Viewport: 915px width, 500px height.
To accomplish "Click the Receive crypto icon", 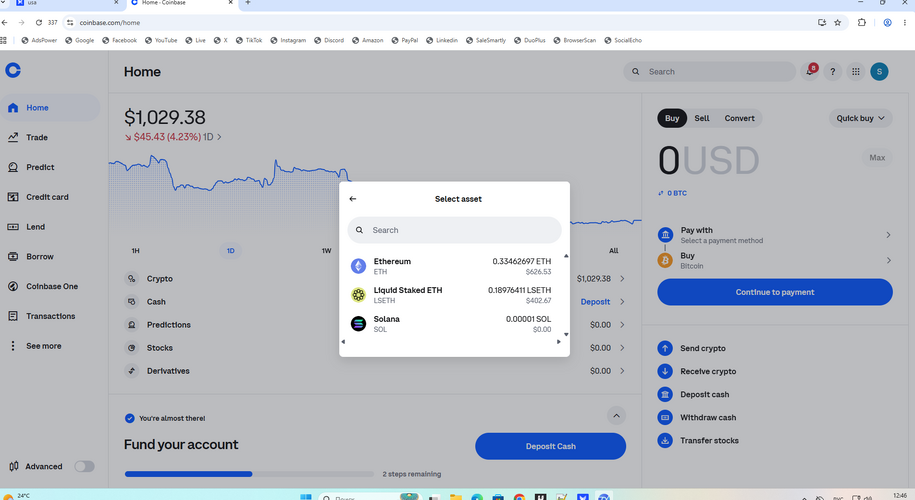I will (x=665, y=372).
